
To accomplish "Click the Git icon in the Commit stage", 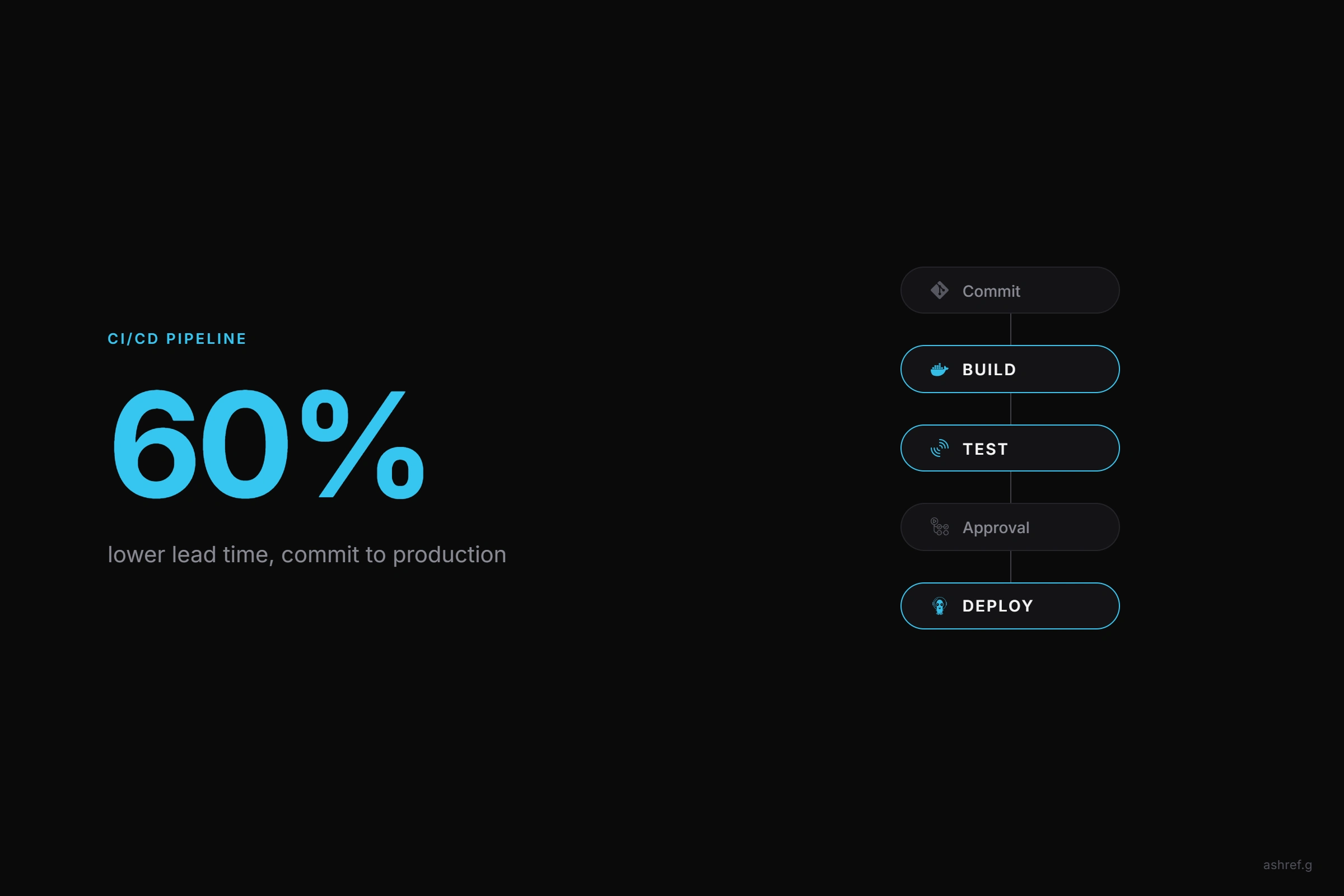I will pos(940,290).
